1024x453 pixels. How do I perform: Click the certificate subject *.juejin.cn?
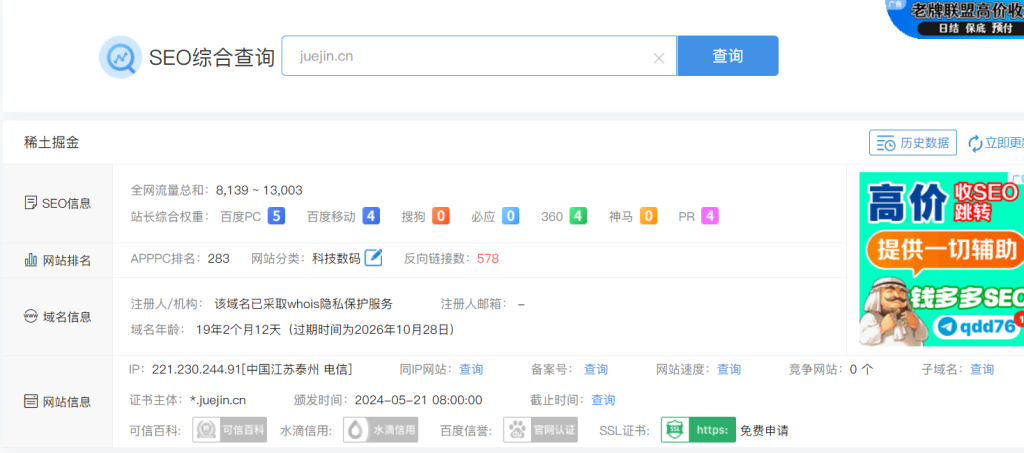(x=217, y=400)
